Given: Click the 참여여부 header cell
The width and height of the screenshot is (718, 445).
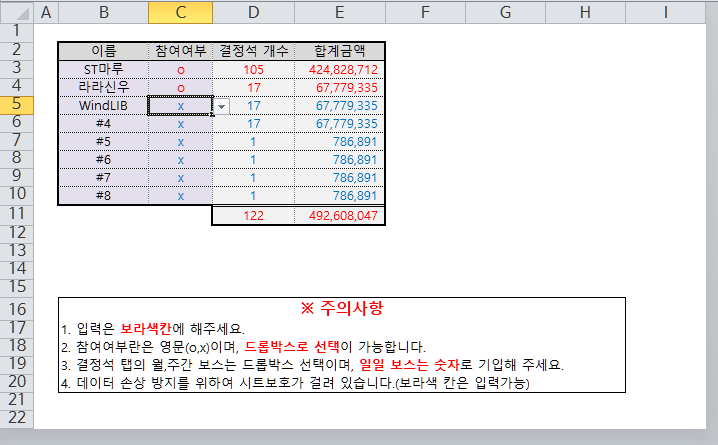Looking at the screenshot, I should (180, 51).
